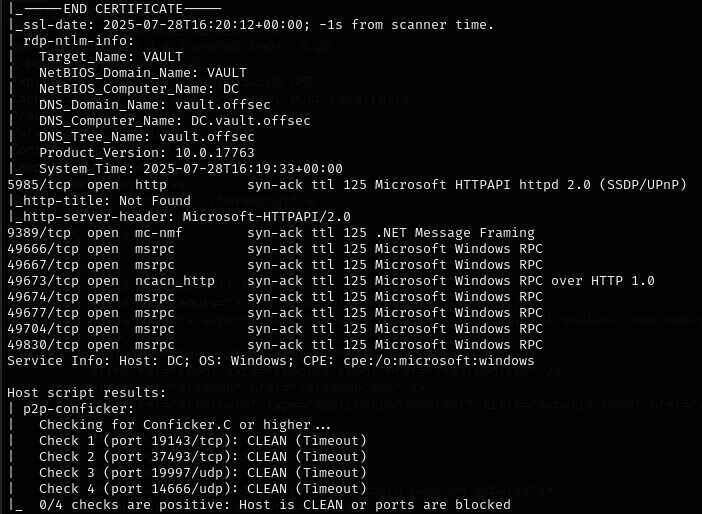
Task: Click the DNS_Tree_Name line
Action: click(x=146, y=137)
